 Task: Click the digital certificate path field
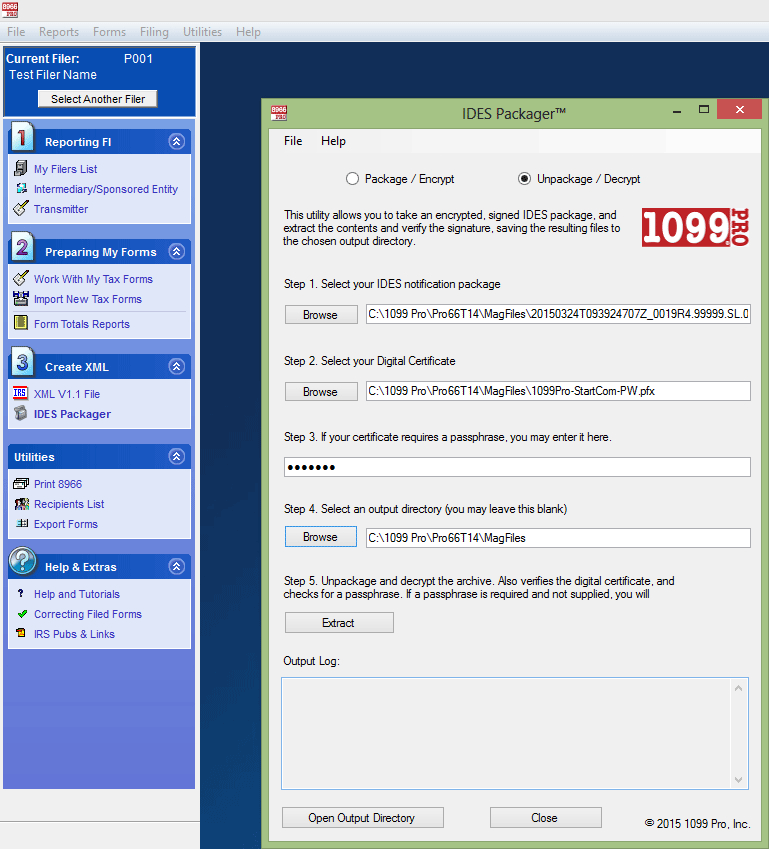pyautogui.click(x=558, y=391)
